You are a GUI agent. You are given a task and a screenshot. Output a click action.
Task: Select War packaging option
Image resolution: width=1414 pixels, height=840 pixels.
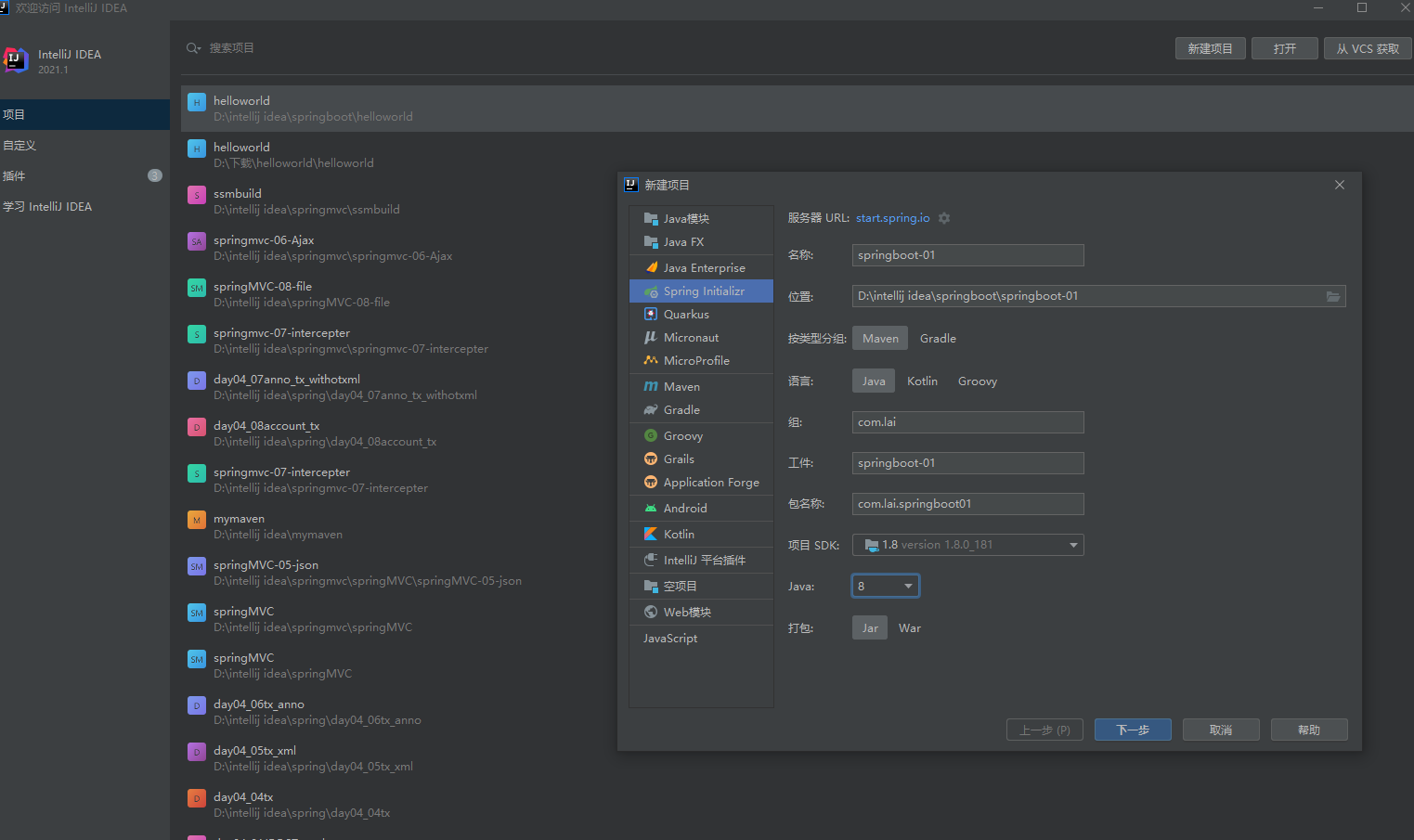pos(910,628)
